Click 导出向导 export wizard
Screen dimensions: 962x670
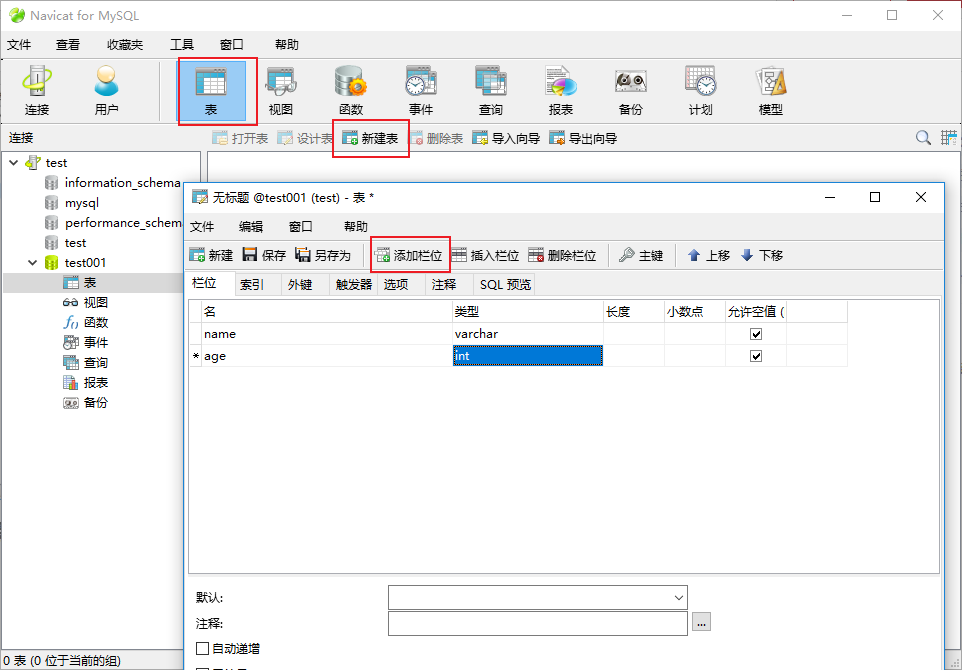[x=583, y=139]
